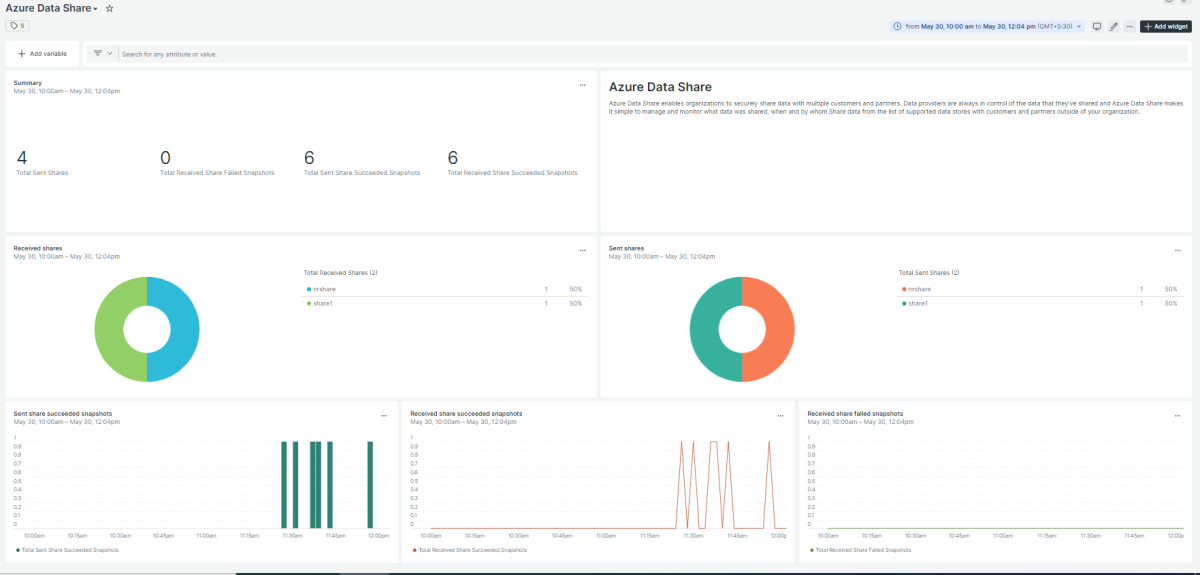Click the Sent shares widget title

pos(627,248)
